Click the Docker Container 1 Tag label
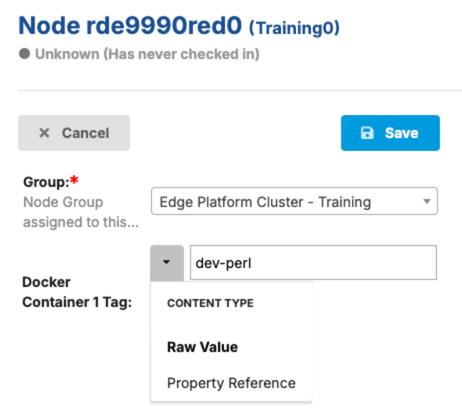This screenshot has height=415, width=462. tap(77, 292)
